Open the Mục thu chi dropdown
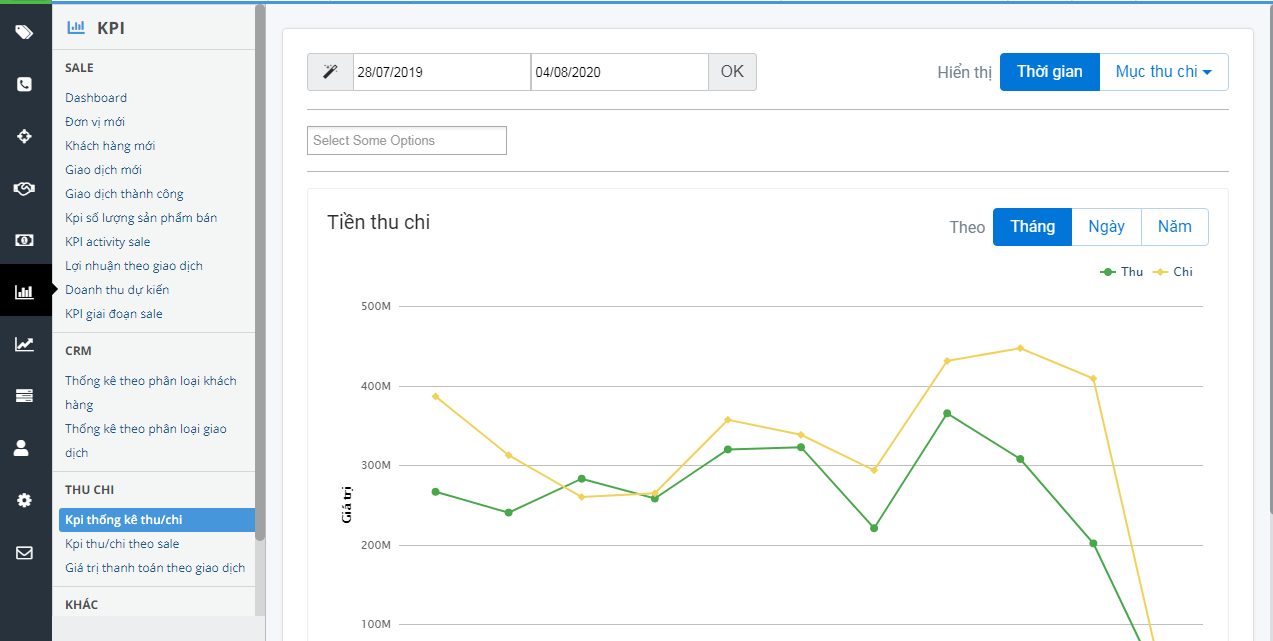This screenshot has height=641, width=1273. [1164, 72]
